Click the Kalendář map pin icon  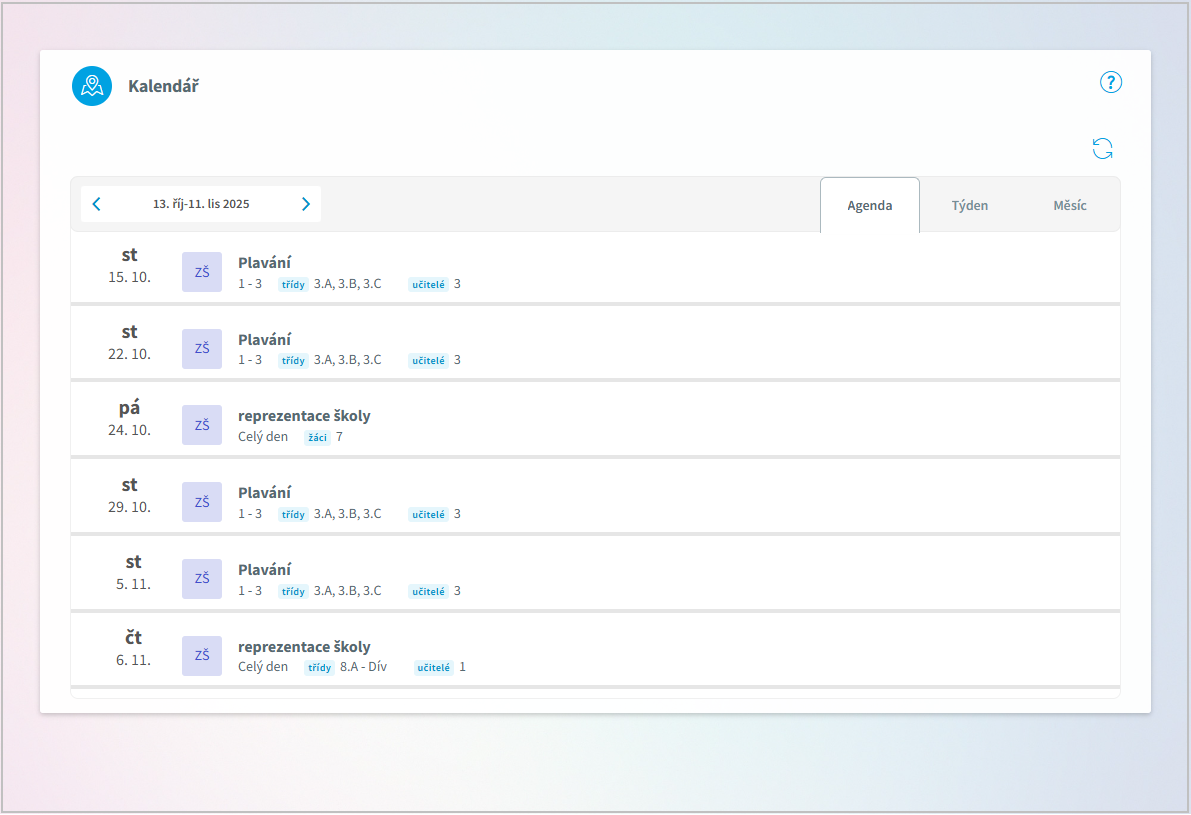coord(92,86)
